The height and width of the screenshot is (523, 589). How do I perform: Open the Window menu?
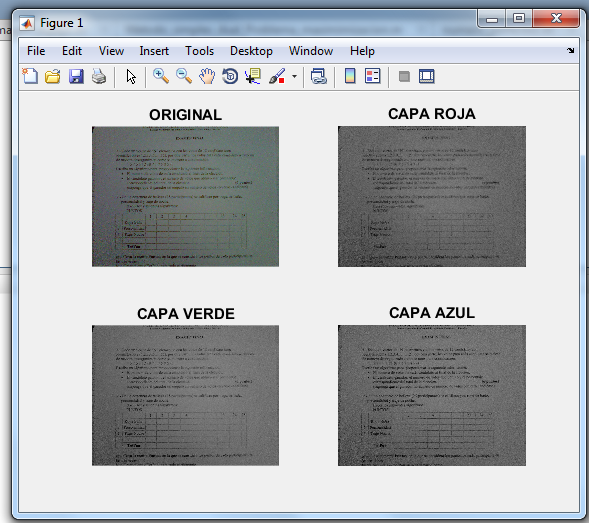click(311, 51)
